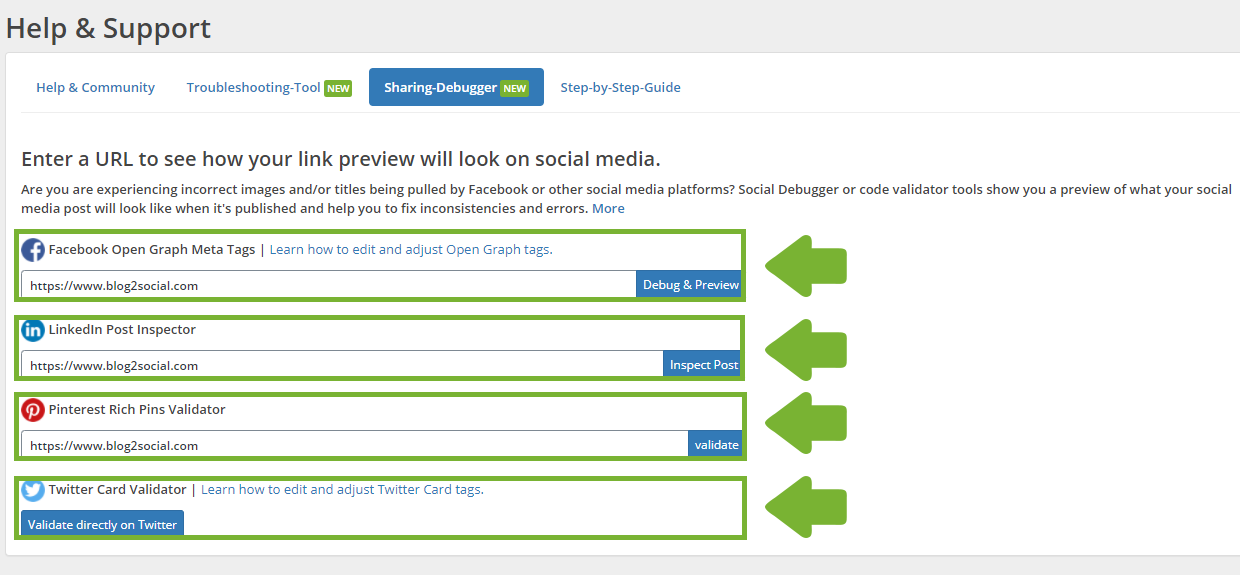Image resolution: width=1240 pixels, height=575 pixels.
Task: Click the Pinterest validate button
Action: pyautogui.click(x=716, y=444)
